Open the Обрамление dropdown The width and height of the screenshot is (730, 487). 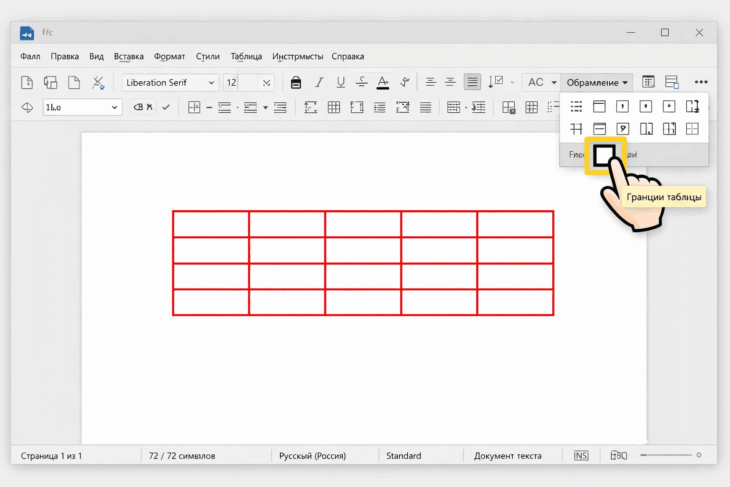[x=597, y=82]
